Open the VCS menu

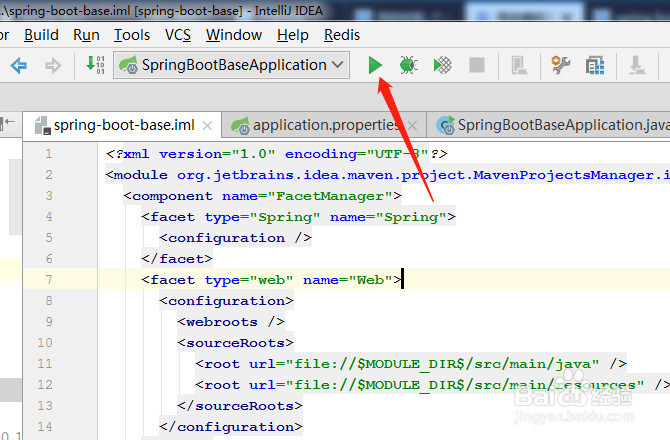[178, 35]
